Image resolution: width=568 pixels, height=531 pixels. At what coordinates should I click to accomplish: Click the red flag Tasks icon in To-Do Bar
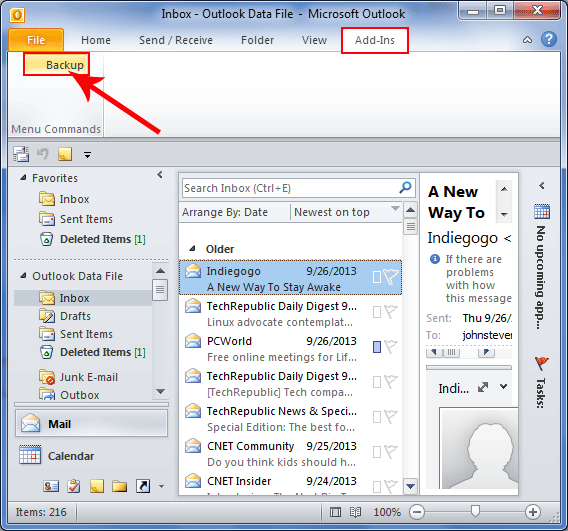point(542,363)
